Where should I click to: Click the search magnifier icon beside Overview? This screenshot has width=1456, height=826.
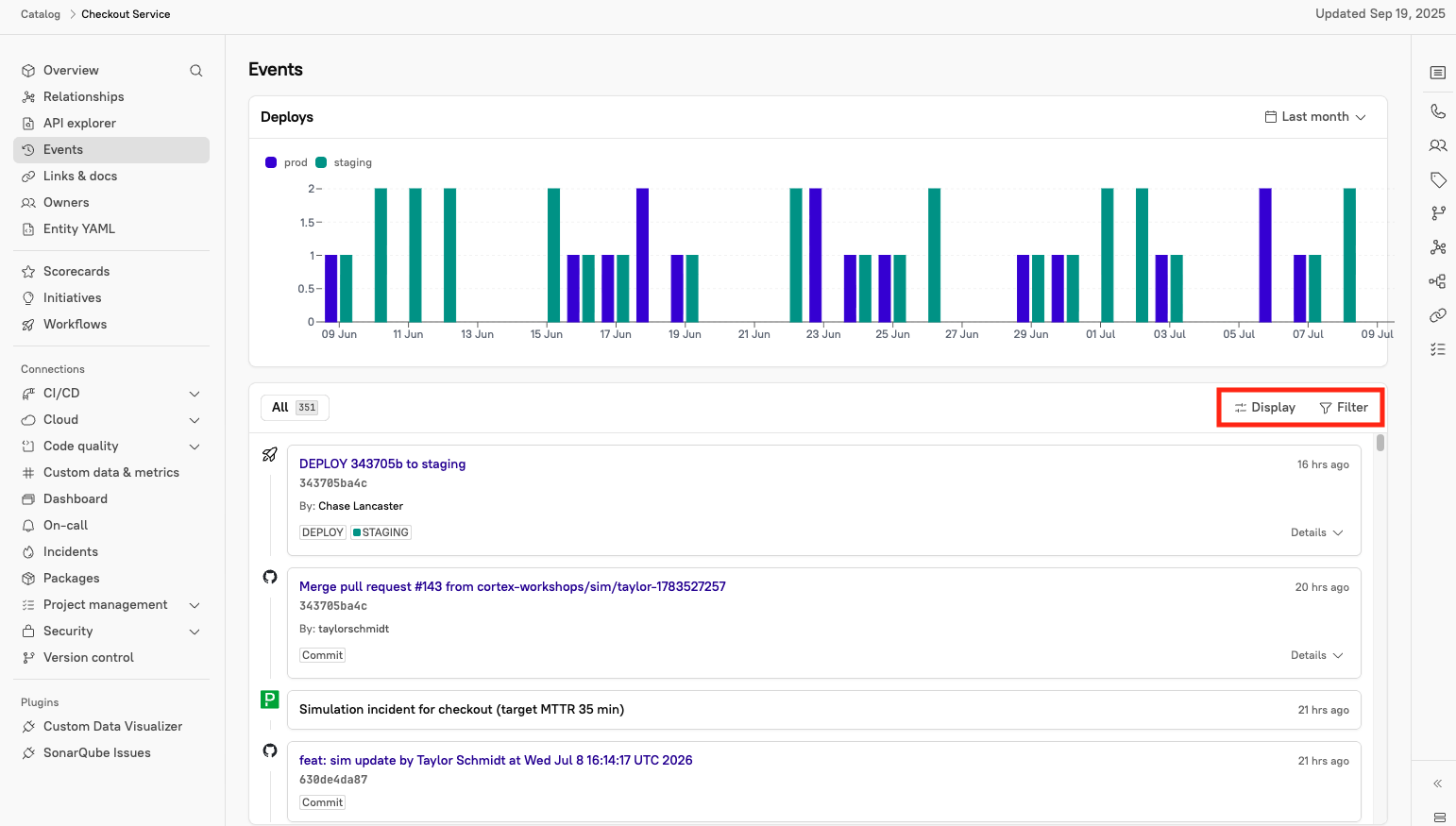(196, 71)
